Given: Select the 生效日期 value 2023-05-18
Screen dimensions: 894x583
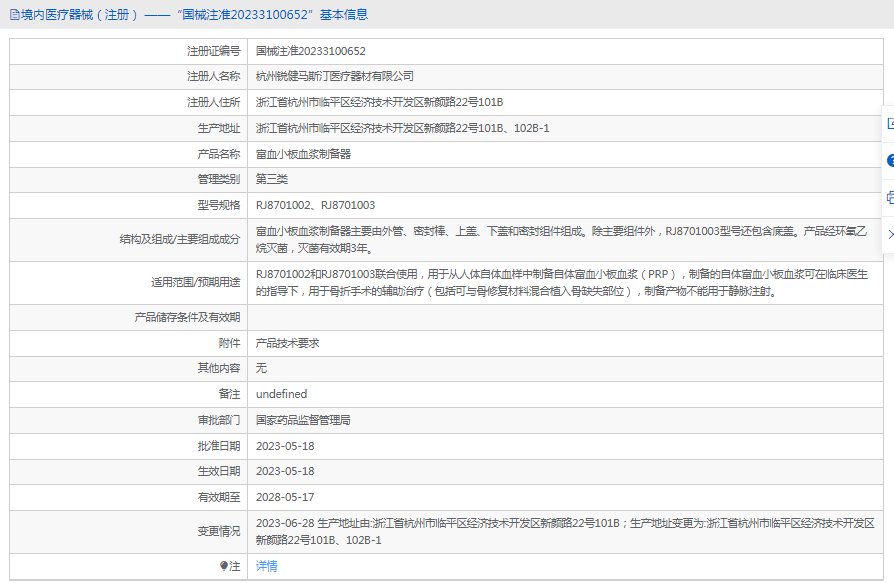Looking at the screenshot, I should 285,471.
